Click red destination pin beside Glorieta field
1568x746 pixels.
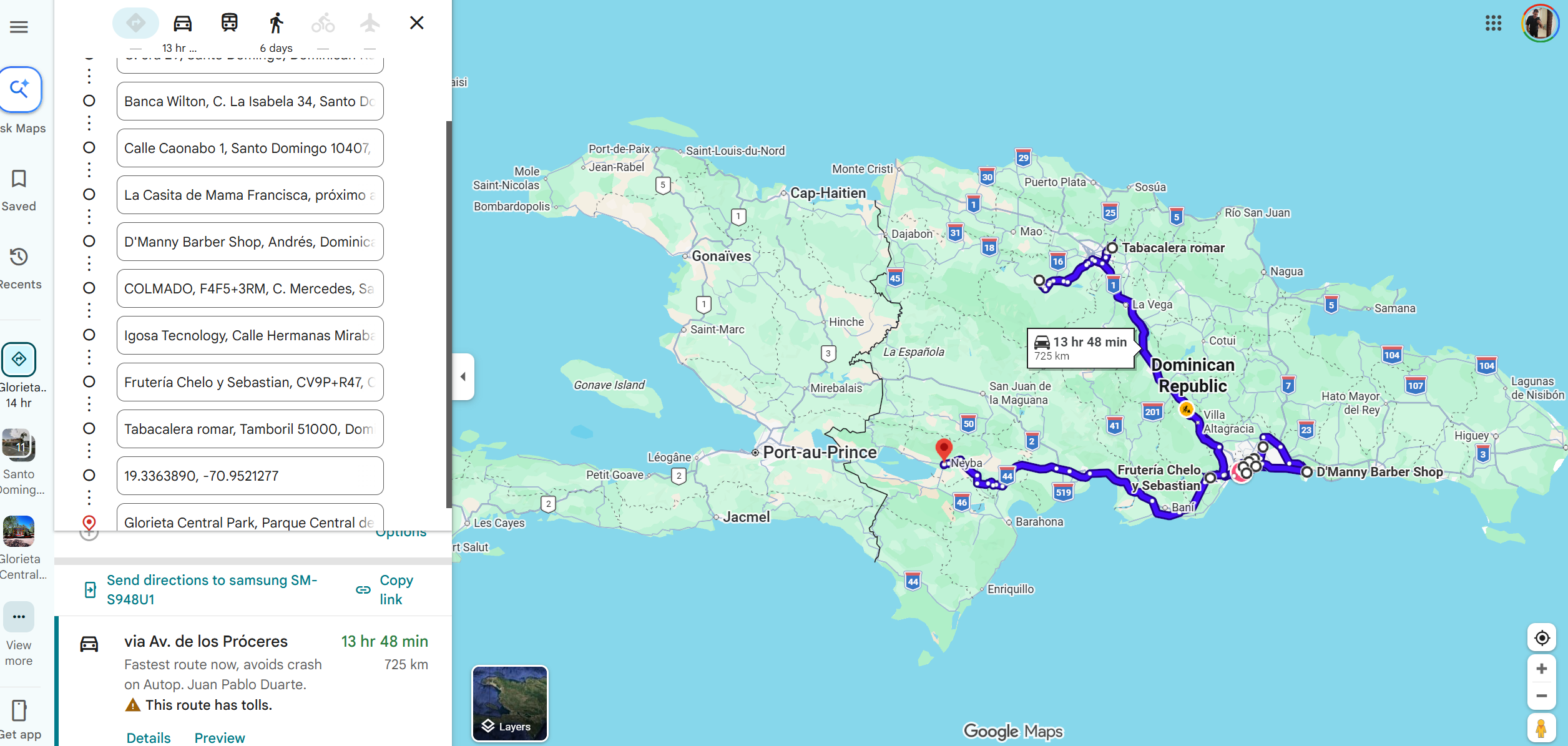click(x=89, y=523)
